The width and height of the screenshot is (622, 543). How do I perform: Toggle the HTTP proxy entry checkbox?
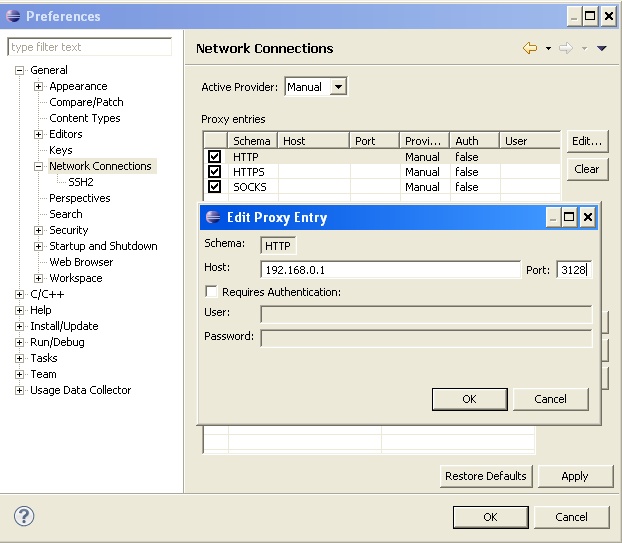(x=214, y=157)
